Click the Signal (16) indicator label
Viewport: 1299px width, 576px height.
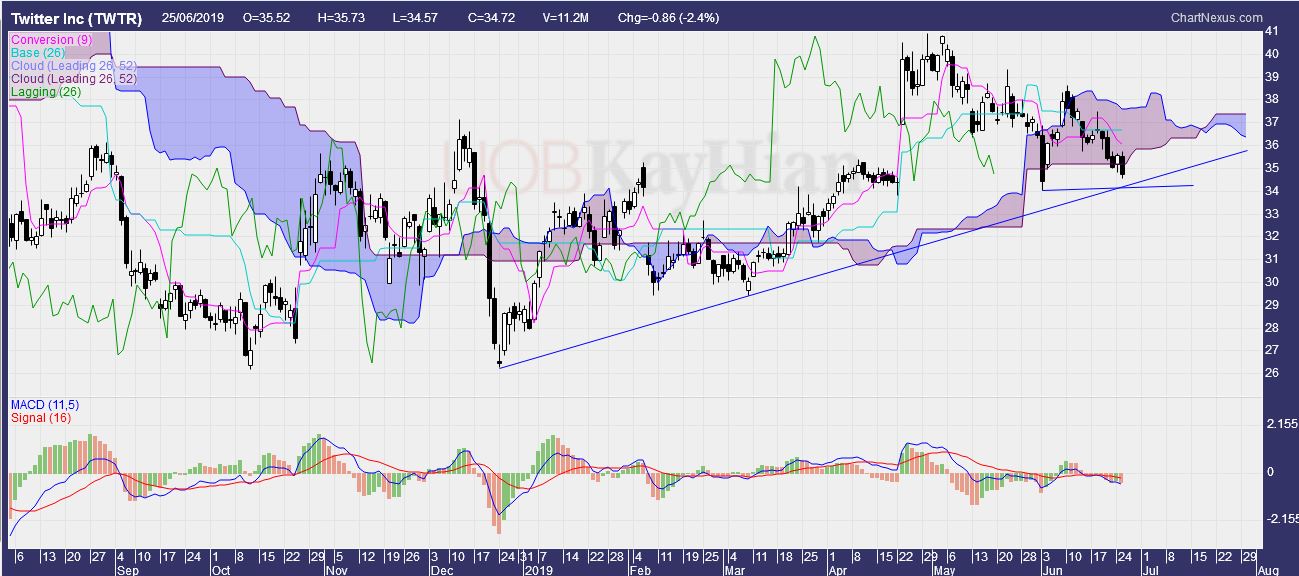coord(39,417)
